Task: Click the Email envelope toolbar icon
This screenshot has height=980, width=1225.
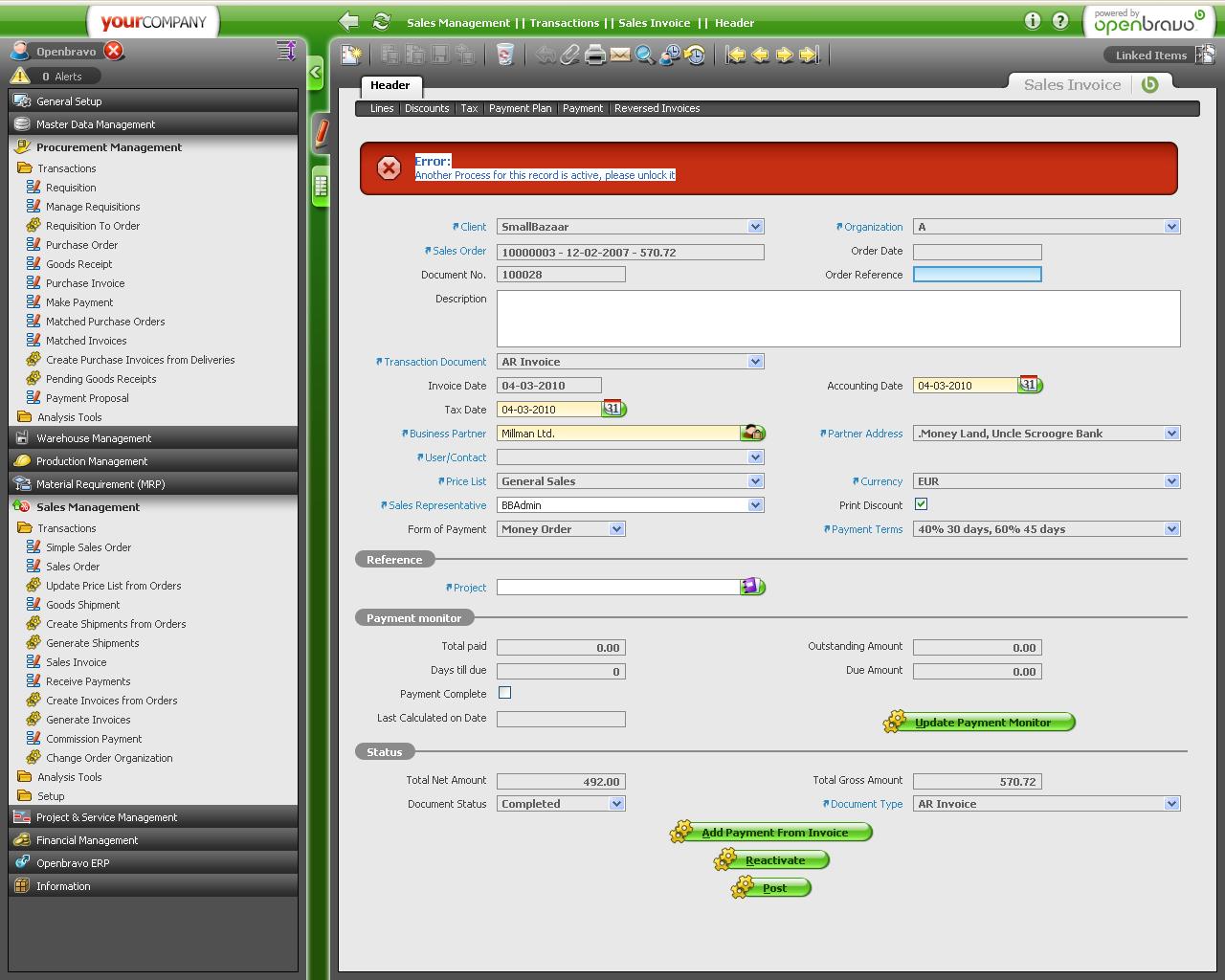Action: coord(620,56)
